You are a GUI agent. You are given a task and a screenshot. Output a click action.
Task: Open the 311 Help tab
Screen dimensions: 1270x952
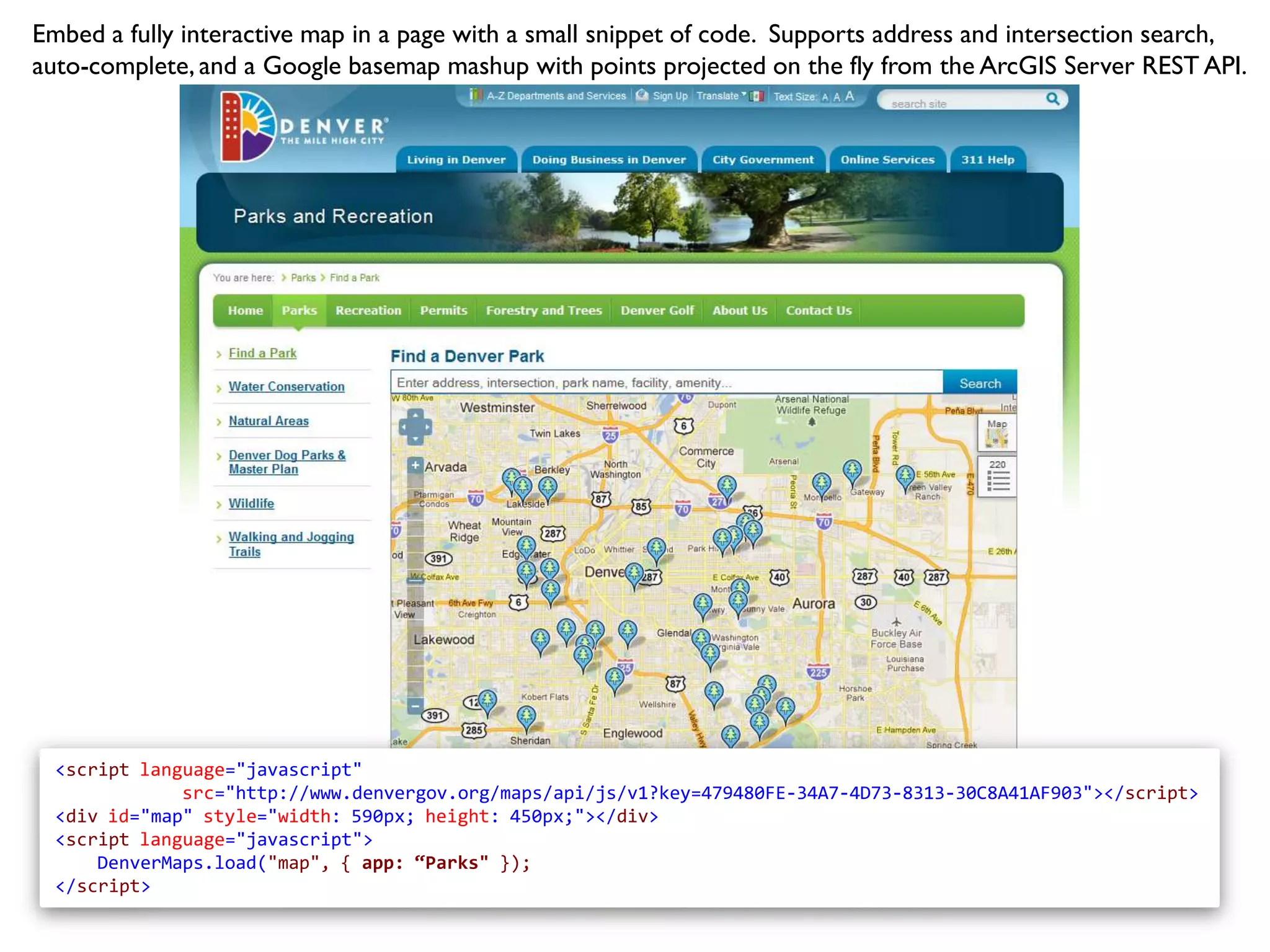(x=988, y=160)
